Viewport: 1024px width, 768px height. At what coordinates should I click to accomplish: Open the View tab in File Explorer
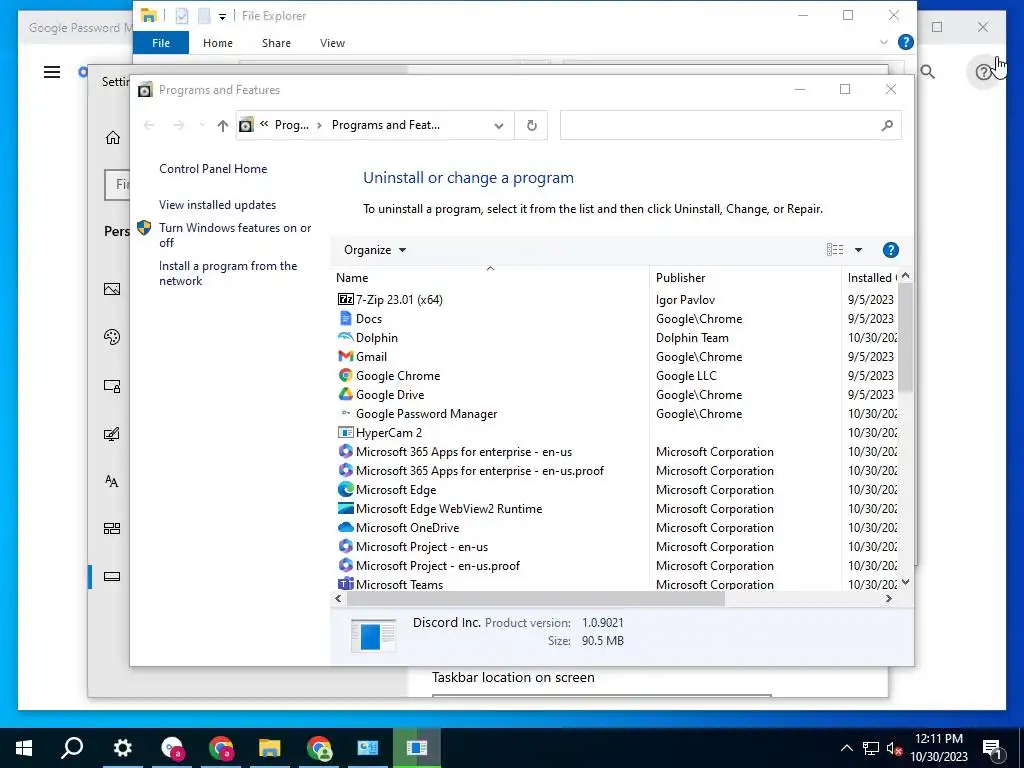click(332, 43)
